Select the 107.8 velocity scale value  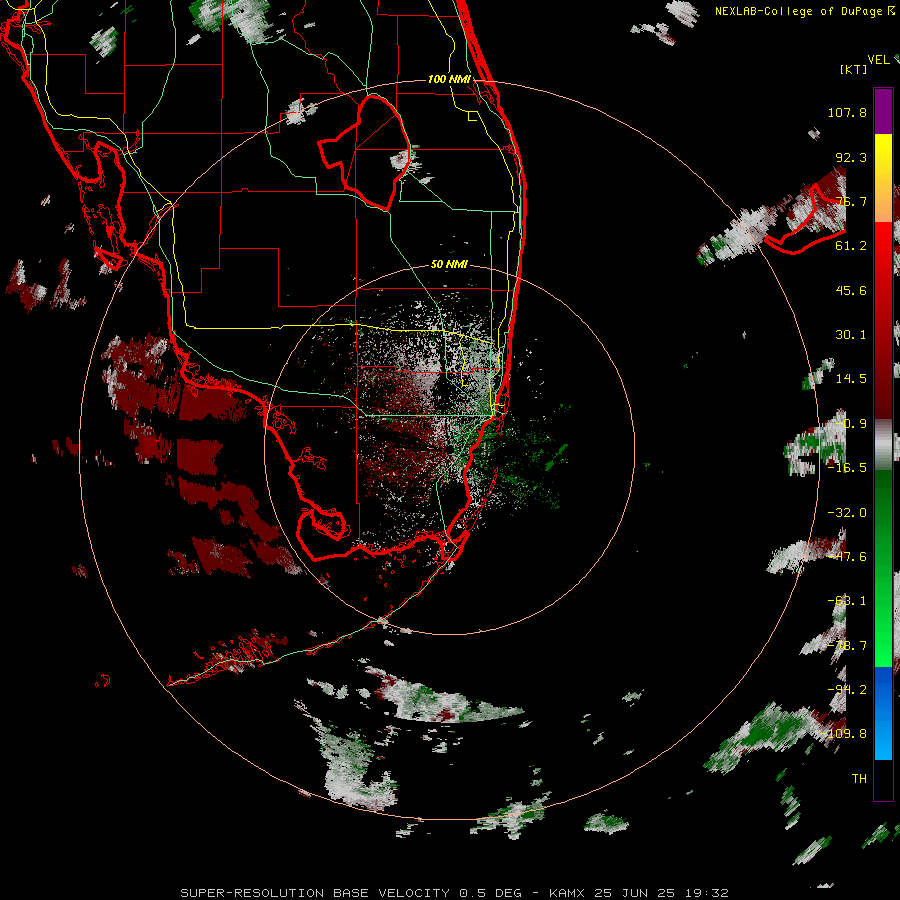tap(847, 112)
